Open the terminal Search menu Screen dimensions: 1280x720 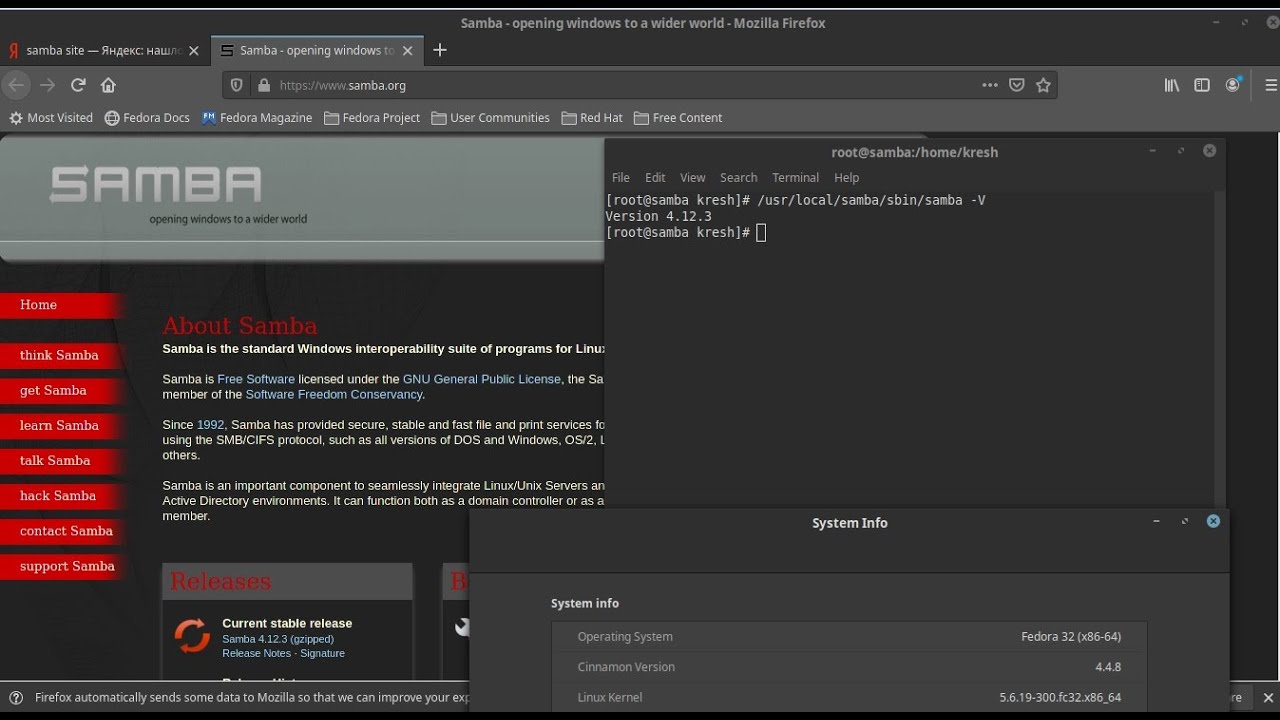coord(739,177)
